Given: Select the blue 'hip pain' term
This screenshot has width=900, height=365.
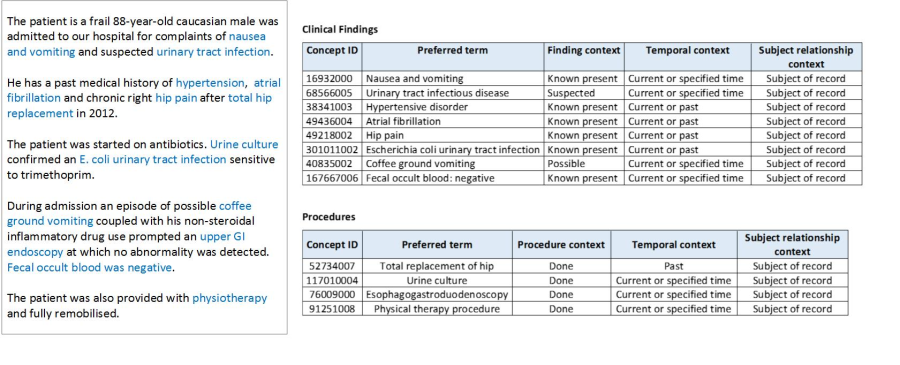Looking at the screenshot, I should (176, 98).
